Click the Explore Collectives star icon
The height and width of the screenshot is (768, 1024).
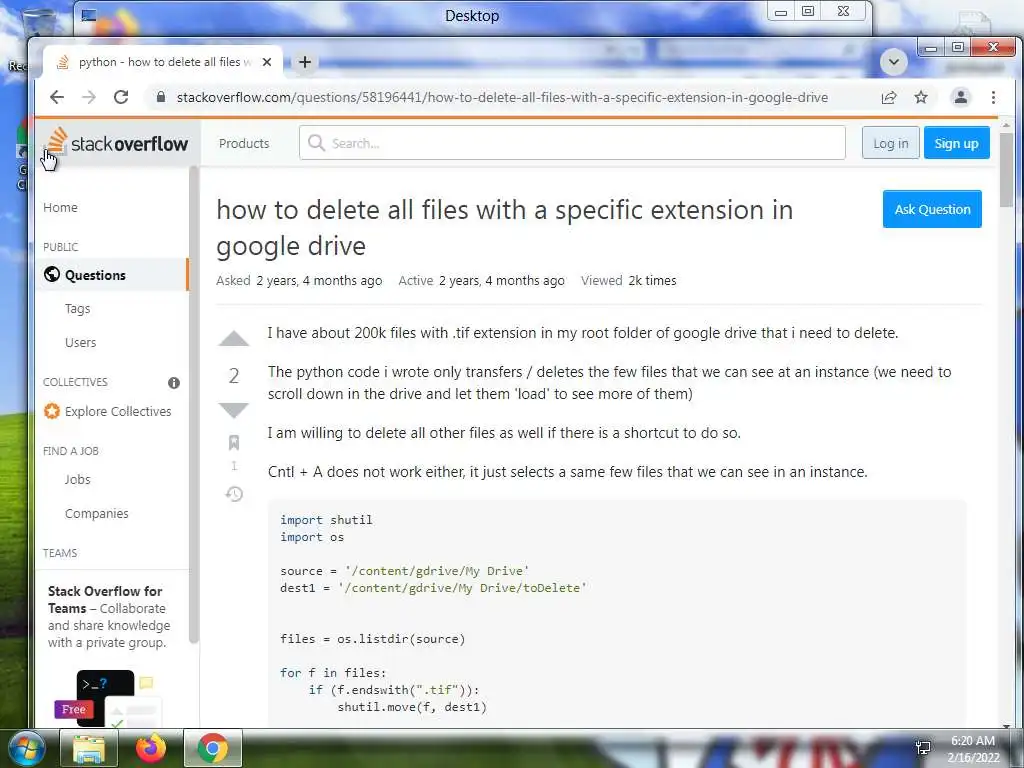52,411
